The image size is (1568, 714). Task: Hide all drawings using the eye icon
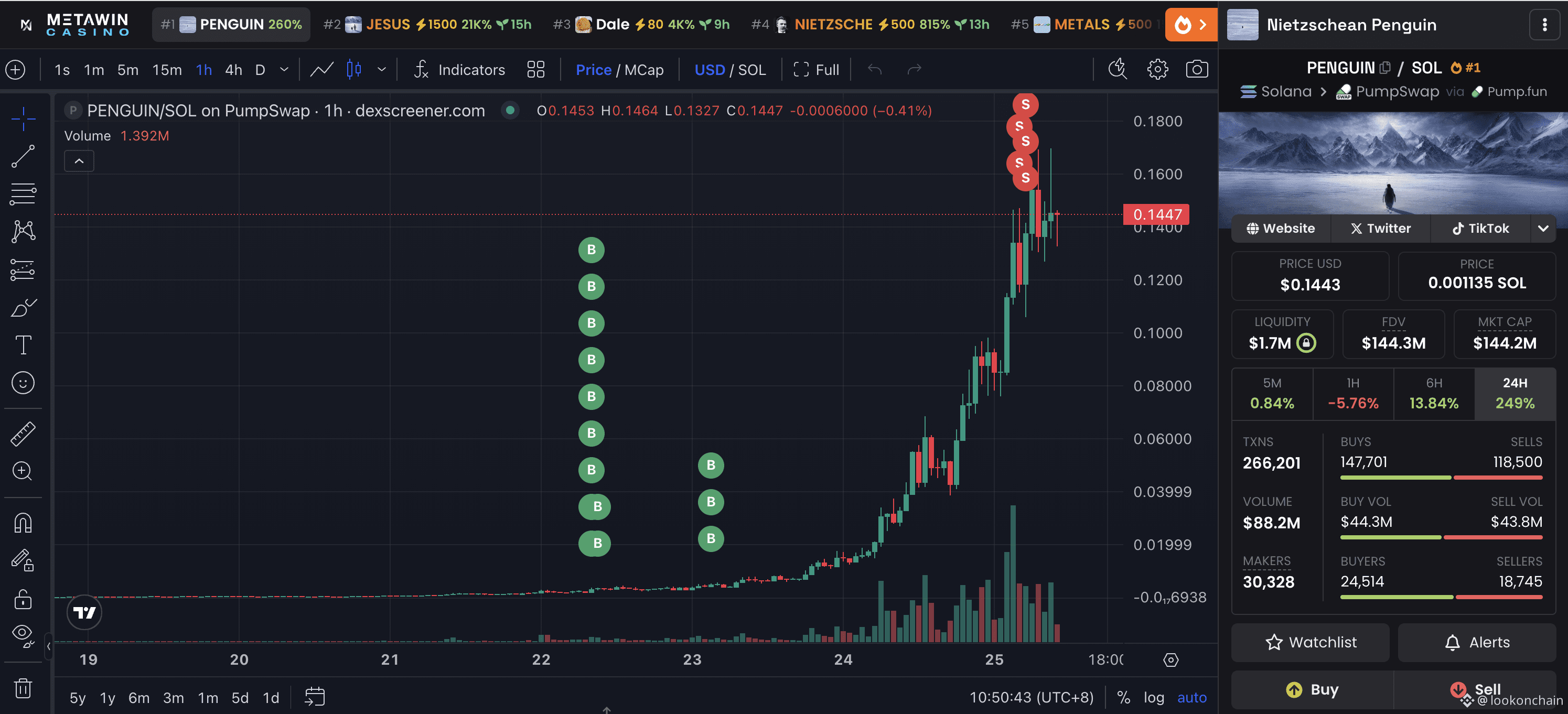point(23,633)
